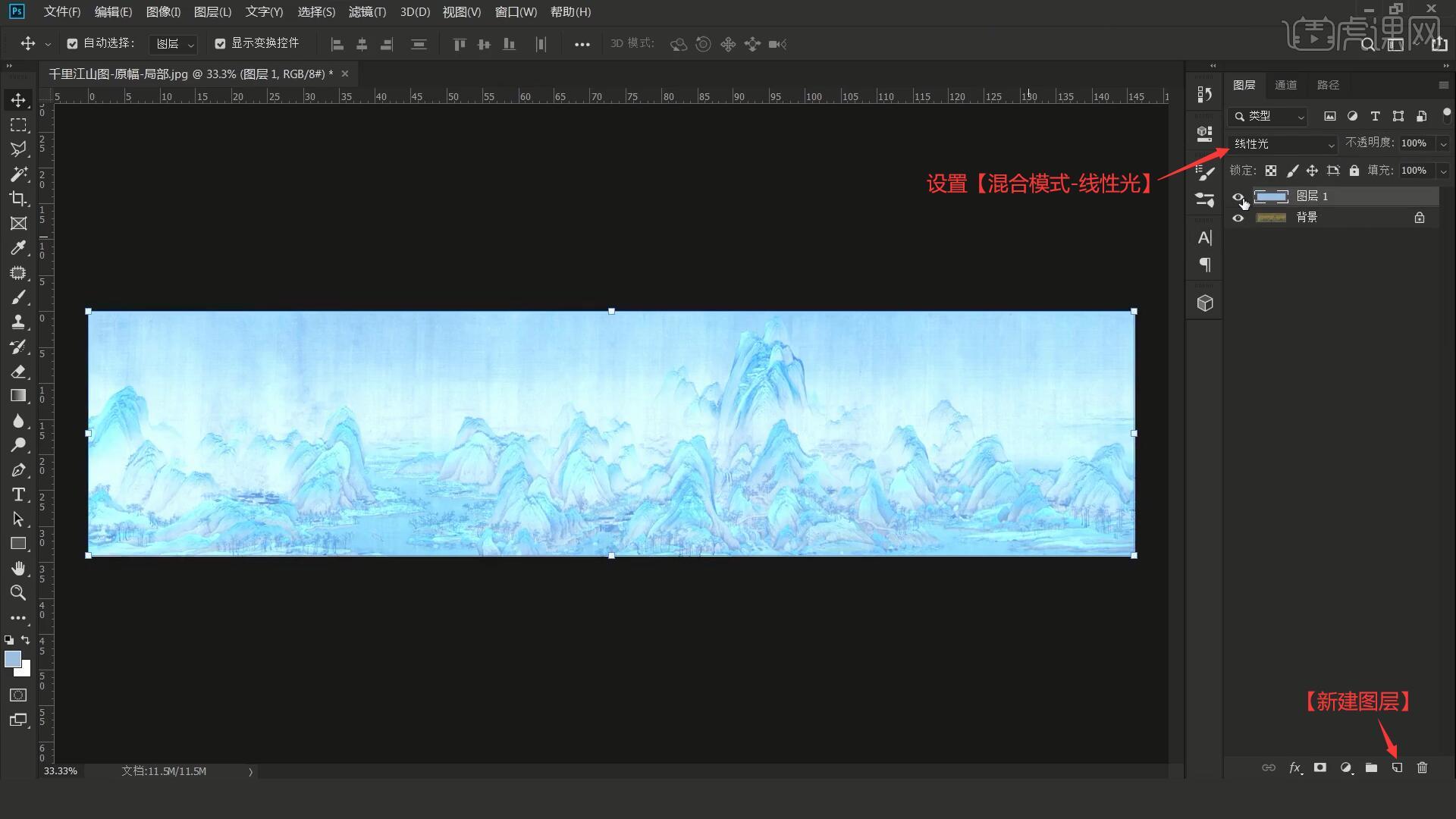Screen dimensions: 1456x819
Task: Swap foreground and background colors
Action: pyautogui.click(x=26, y=640)
